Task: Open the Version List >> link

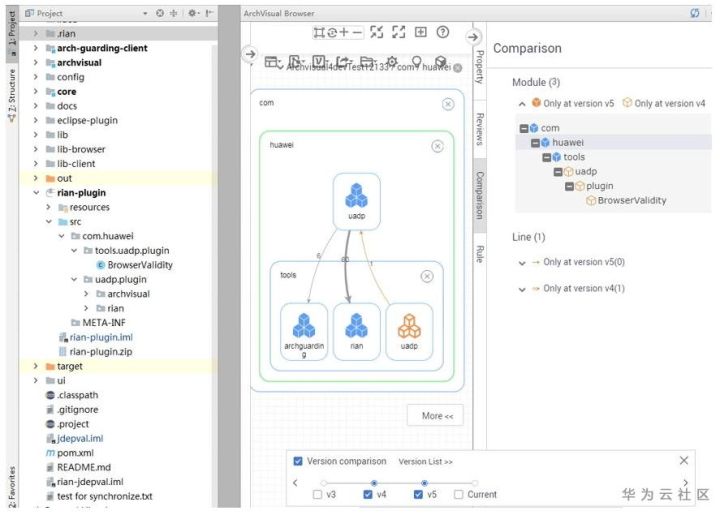Action: 425,462
